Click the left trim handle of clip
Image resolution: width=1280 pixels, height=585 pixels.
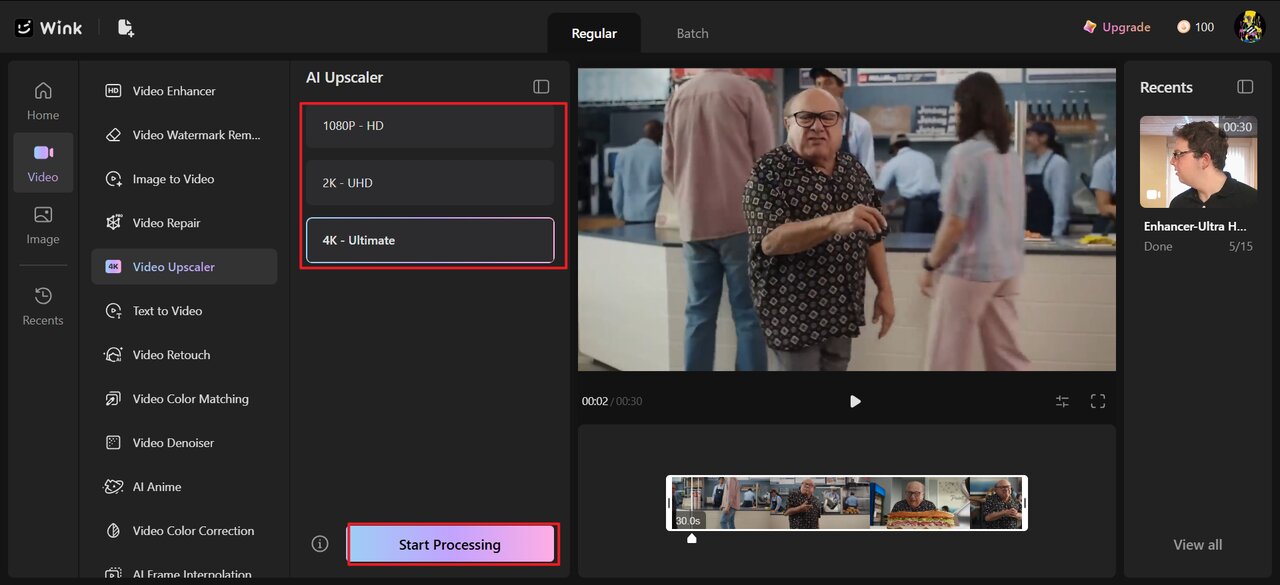pos(669,502)
